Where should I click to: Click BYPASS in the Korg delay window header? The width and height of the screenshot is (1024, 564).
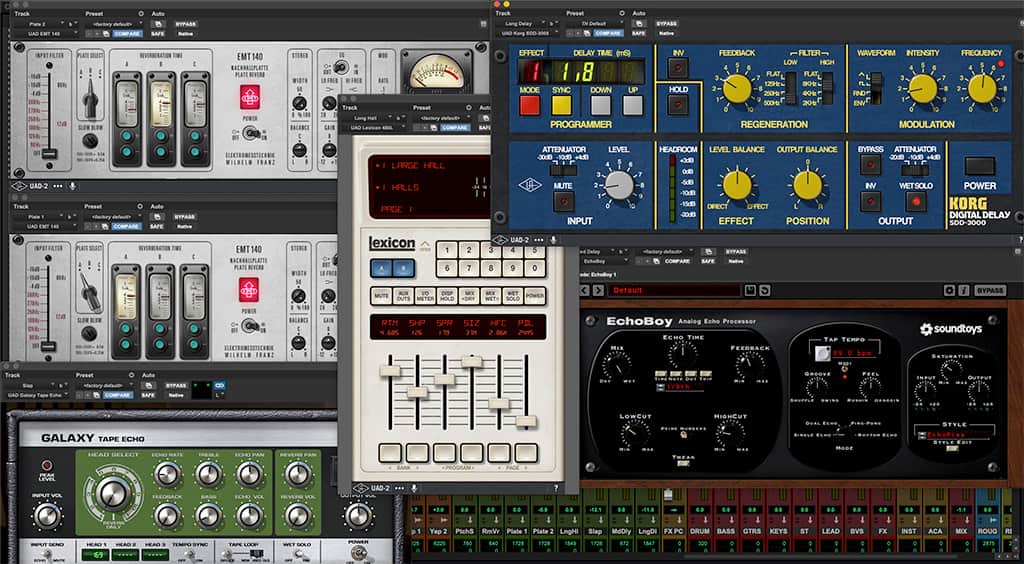click(x=667, y=24)
